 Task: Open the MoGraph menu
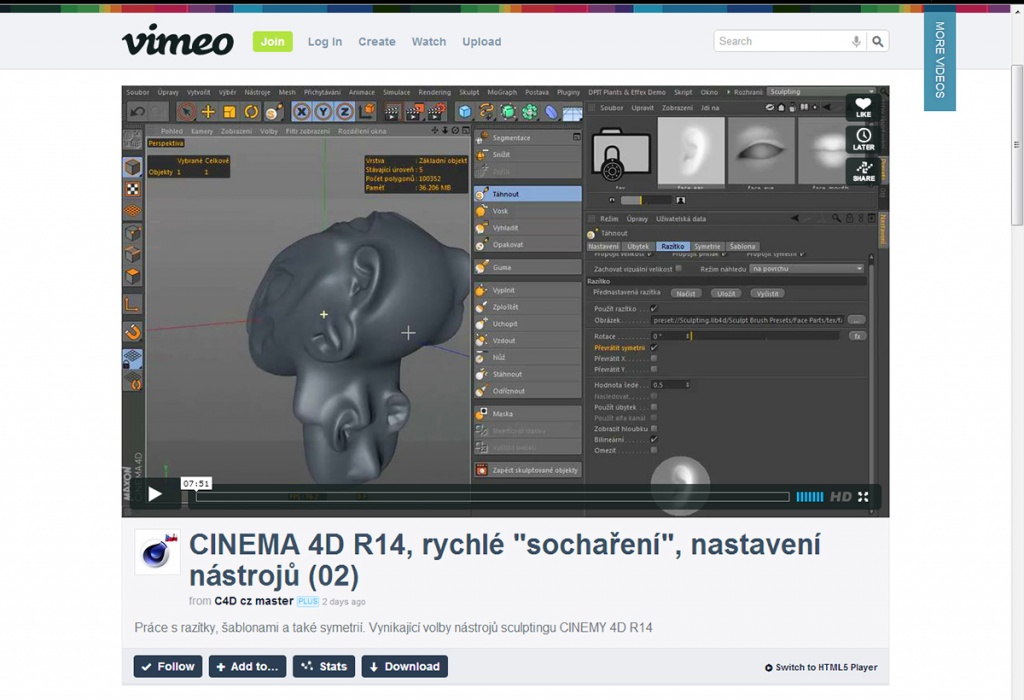(x=502, y=92)
